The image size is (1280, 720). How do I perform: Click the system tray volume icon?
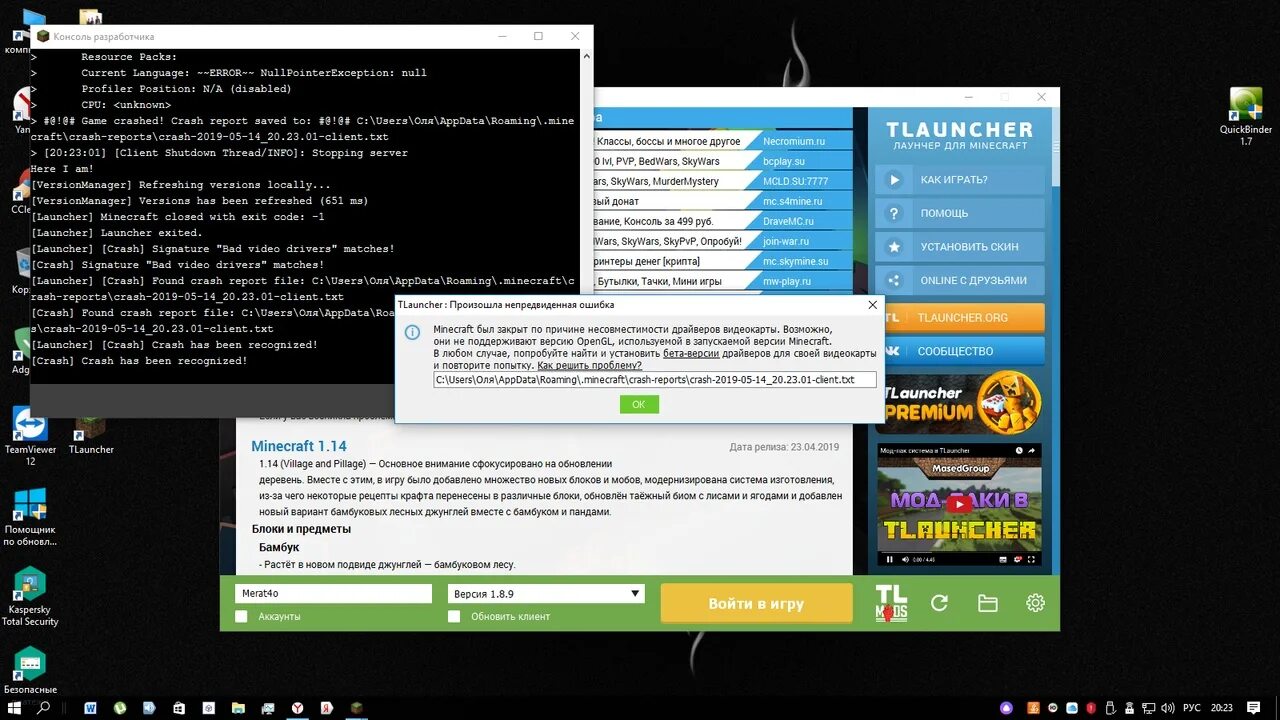tap(1166, 707)
